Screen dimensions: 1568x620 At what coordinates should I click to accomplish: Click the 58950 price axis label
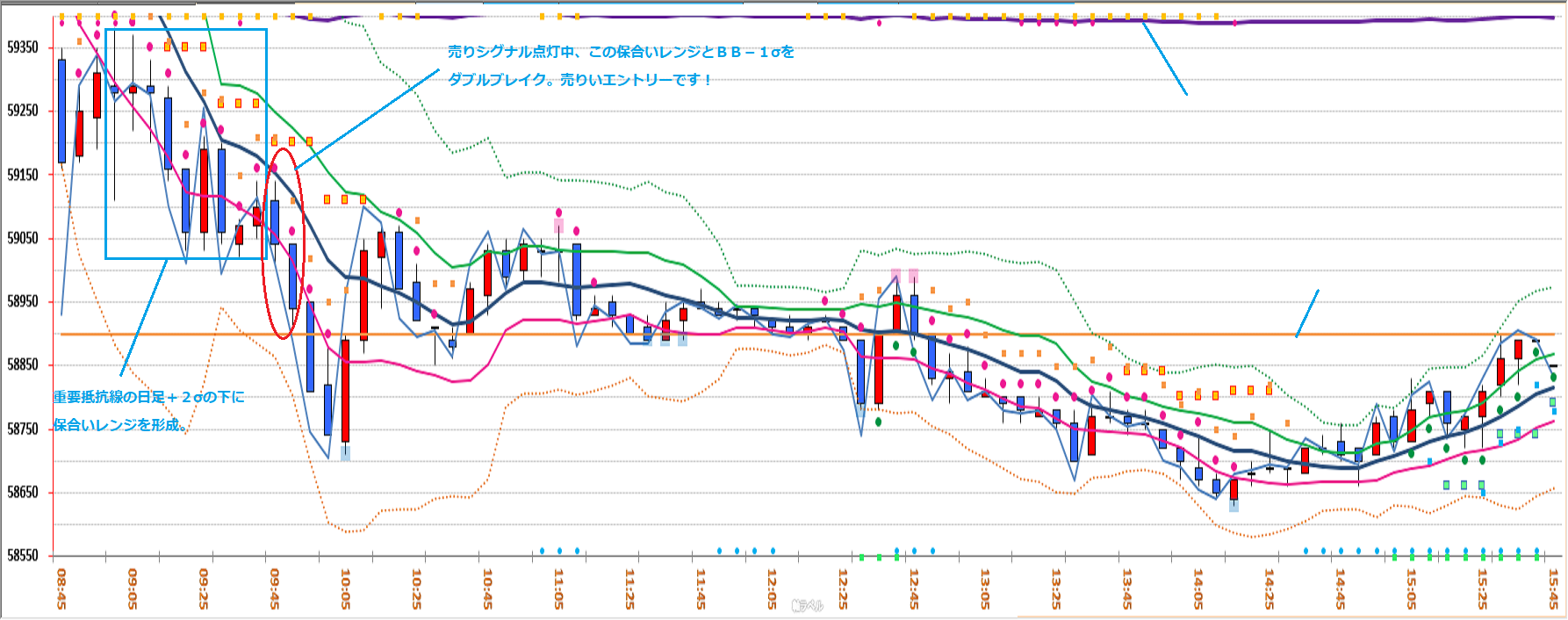point(23,301)
